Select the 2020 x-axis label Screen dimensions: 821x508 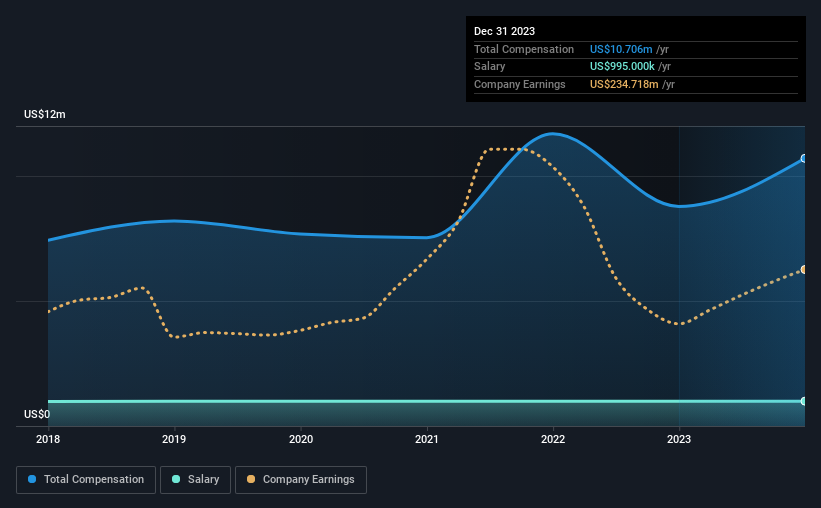(x=301, y=439)
